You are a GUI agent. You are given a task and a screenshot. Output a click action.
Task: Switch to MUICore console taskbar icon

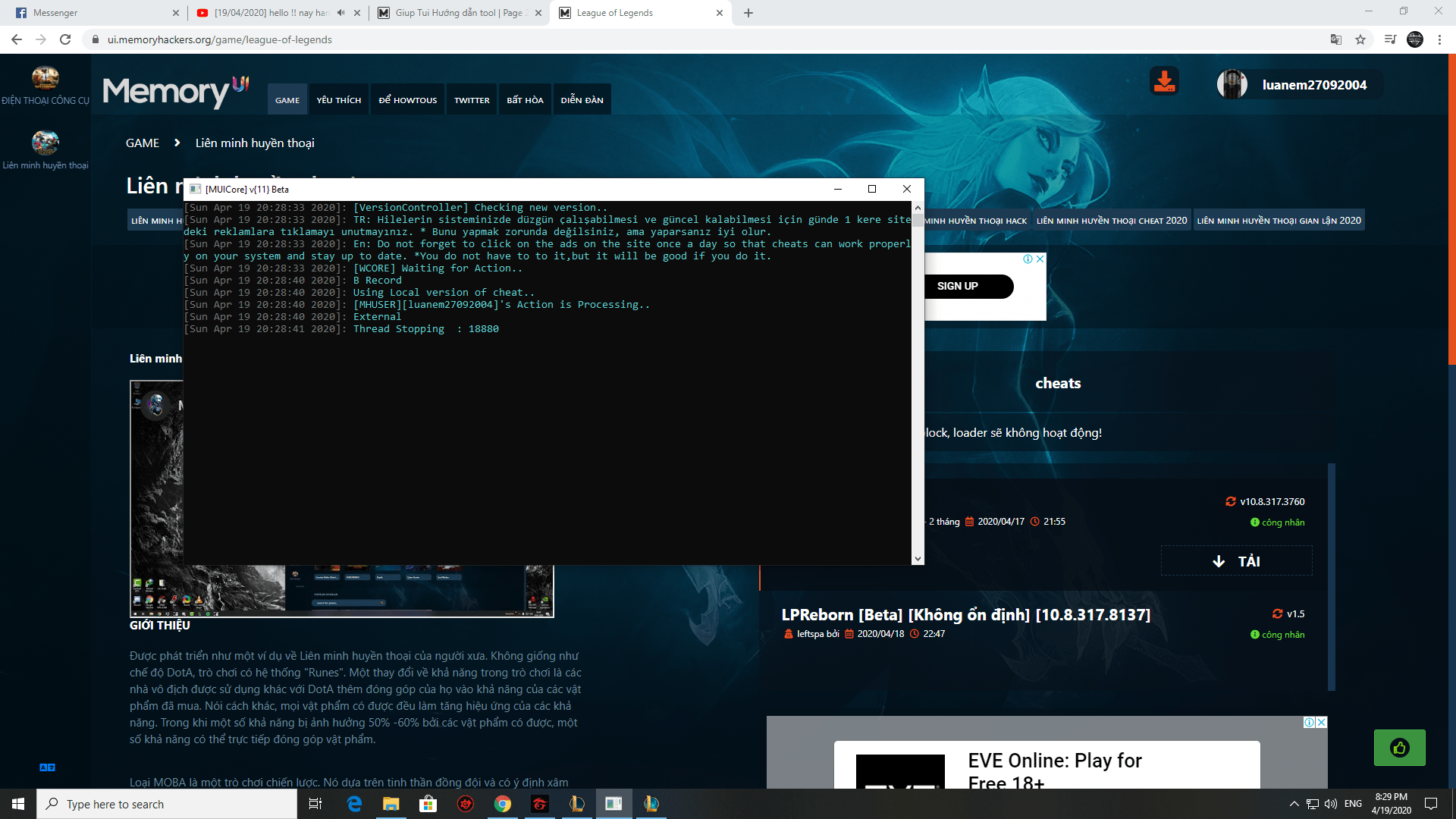(x=613, y=804)
